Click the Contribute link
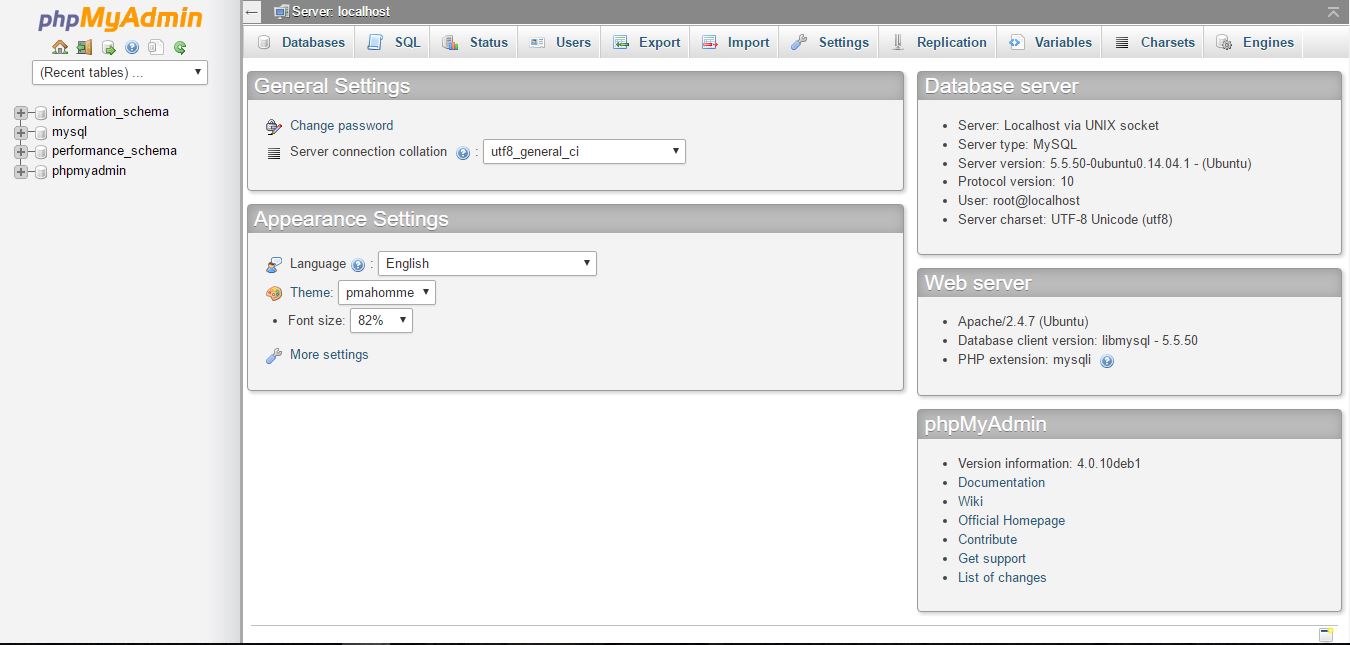Image resolution: width=1350 pixels, height=645 pixels. click(x=987, y=539)
